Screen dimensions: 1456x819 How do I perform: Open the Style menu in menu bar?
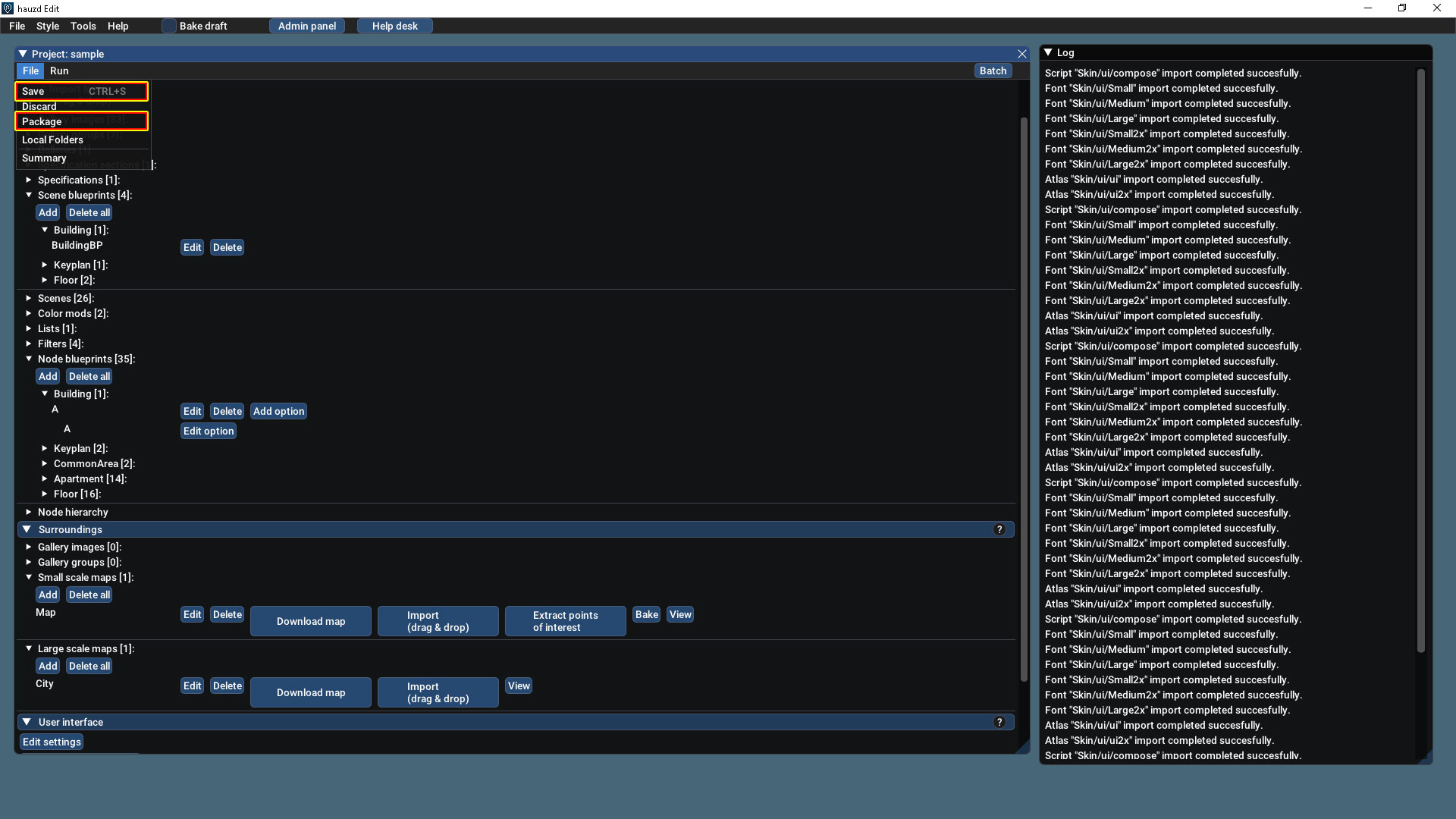pyautogui.click(x=48, y=26)
